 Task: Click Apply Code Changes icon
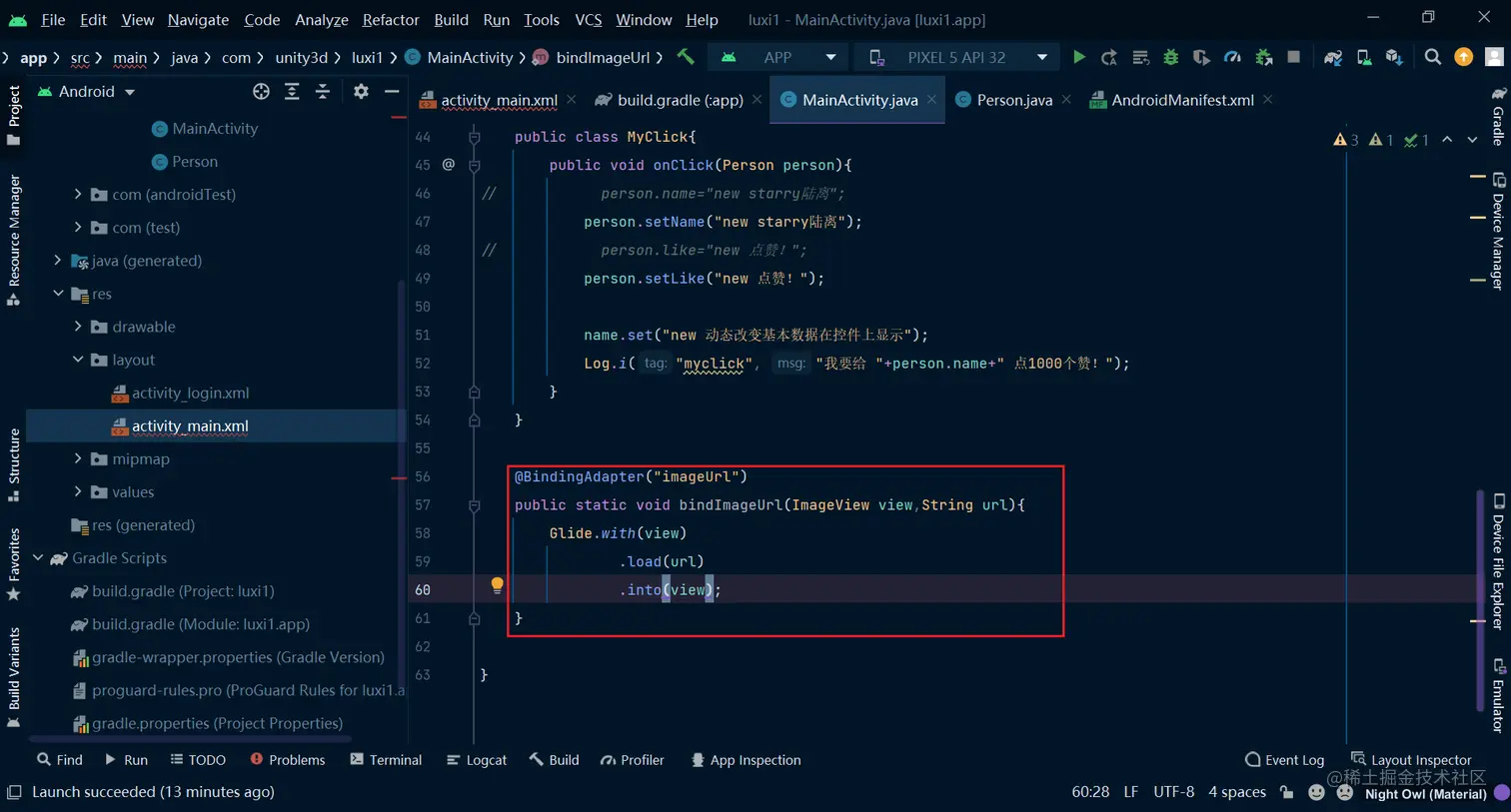(1140, 57)
